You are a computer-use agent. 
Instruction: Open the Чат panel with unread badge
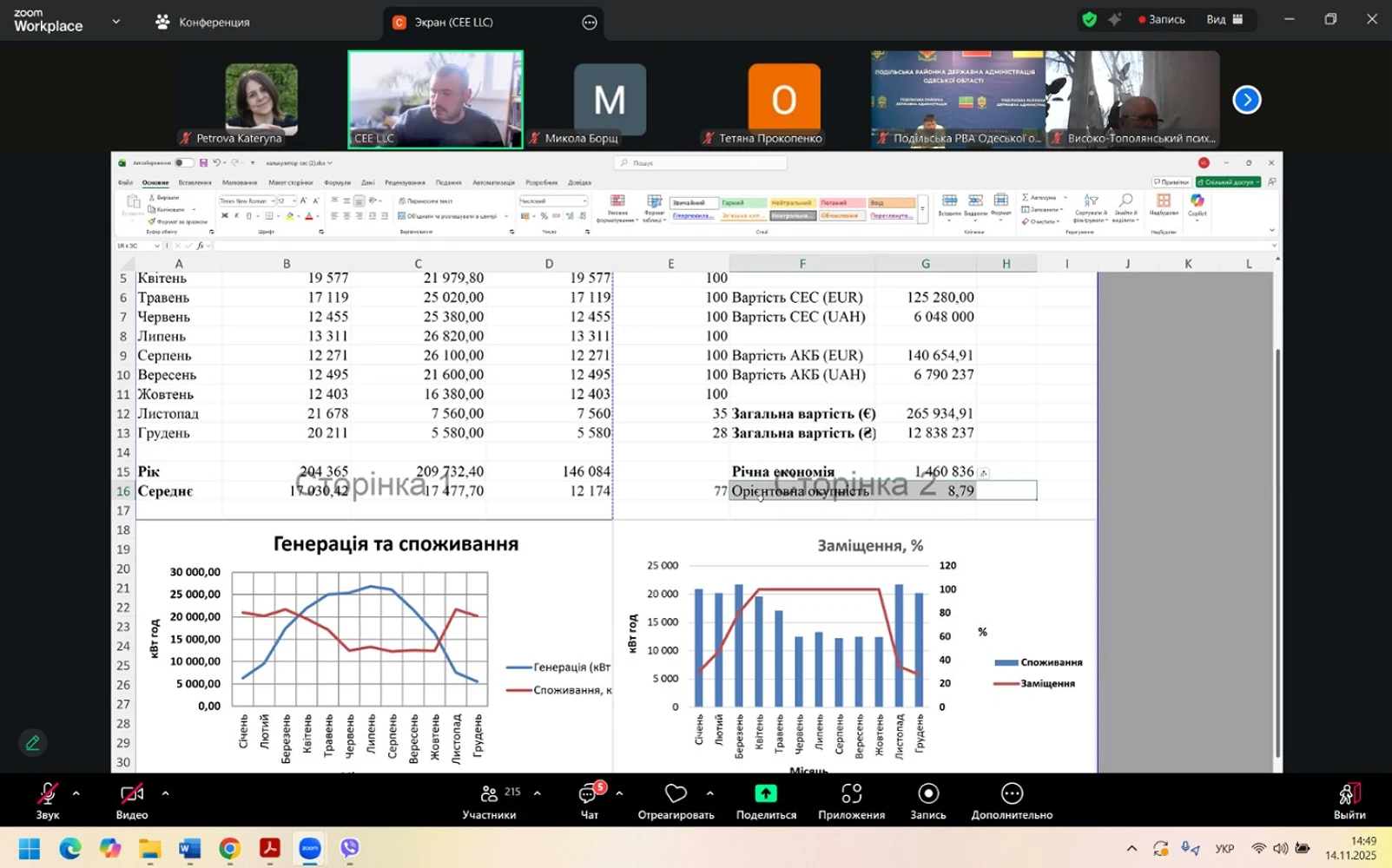pyautogui.click(x=589, y=794)
